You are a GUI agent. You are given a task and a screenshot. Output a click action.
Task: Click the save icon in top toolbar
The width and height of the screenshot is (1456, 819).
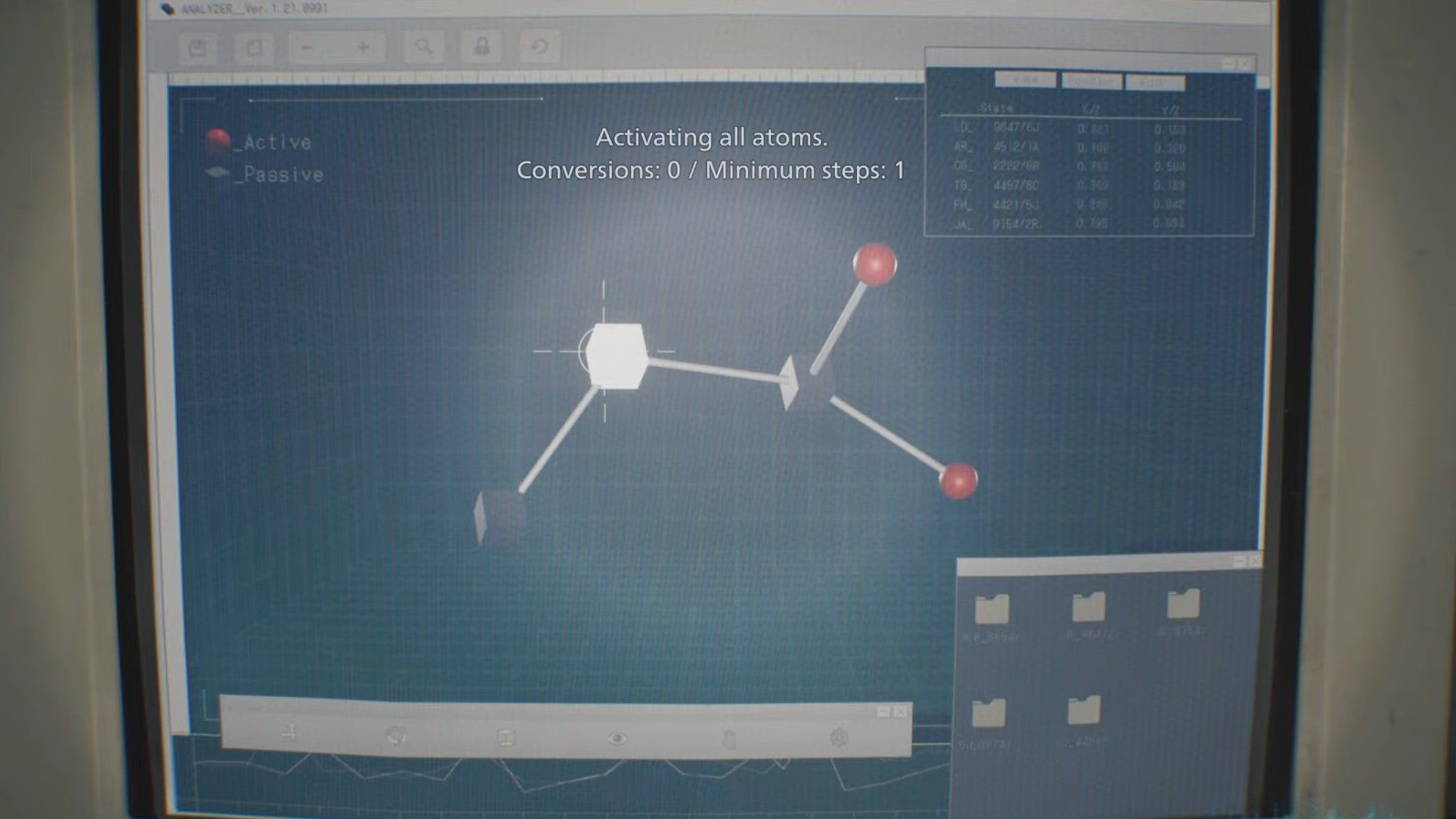point(198,47)
